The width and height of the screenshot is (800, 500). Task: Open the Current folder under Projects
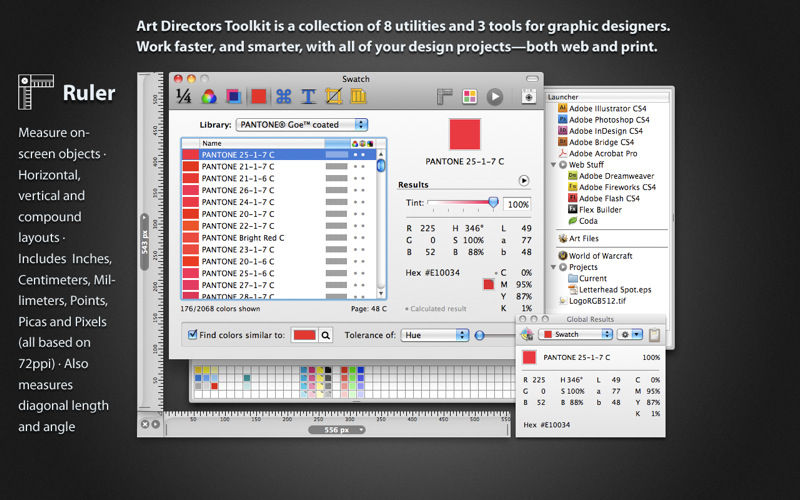click(x=587, y=278)
